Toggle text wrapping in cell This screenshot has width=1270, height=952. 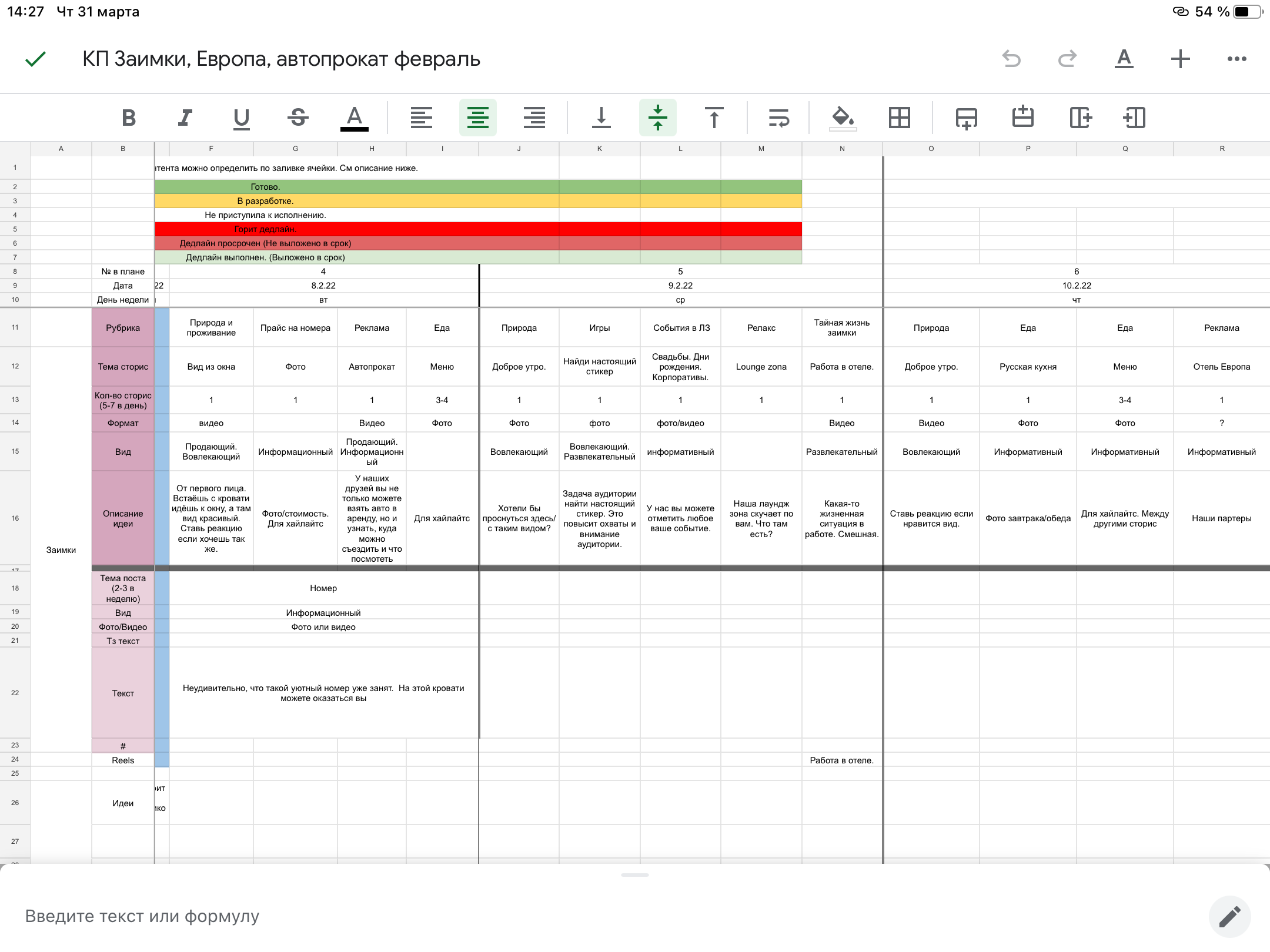tap(779, 118)
